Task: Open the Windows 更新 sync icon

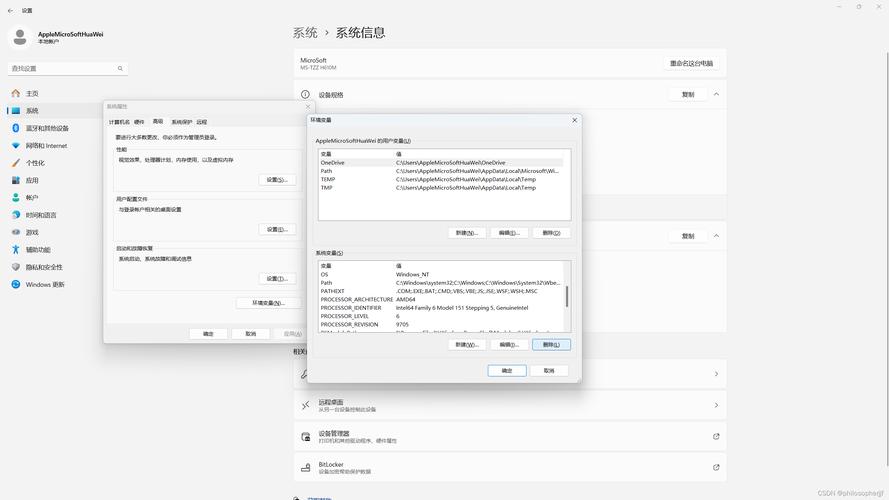Action: (x=16, y=285)
